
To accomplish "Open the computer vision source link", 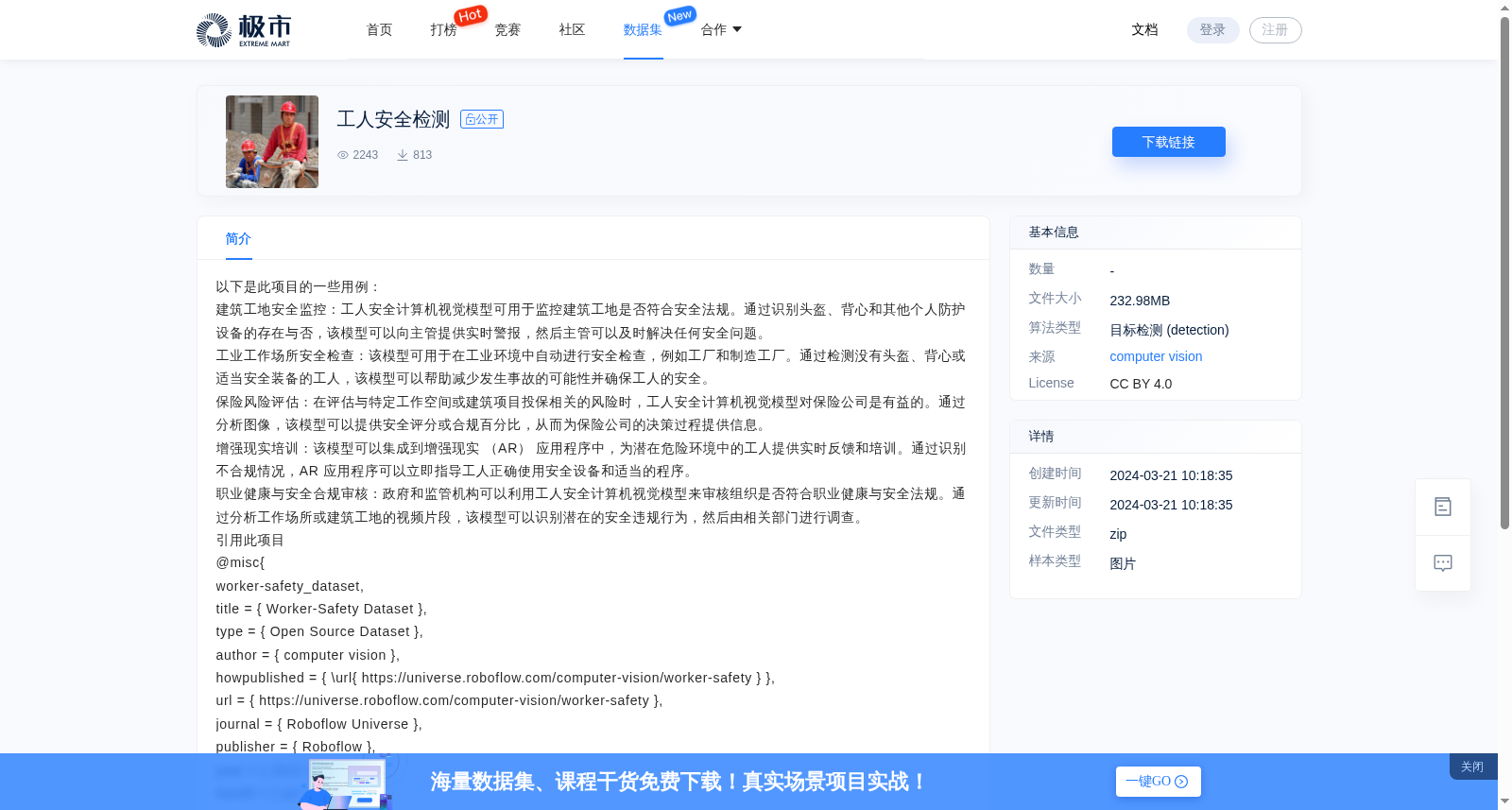I will pyautogui.click(x=1156, y=356).
